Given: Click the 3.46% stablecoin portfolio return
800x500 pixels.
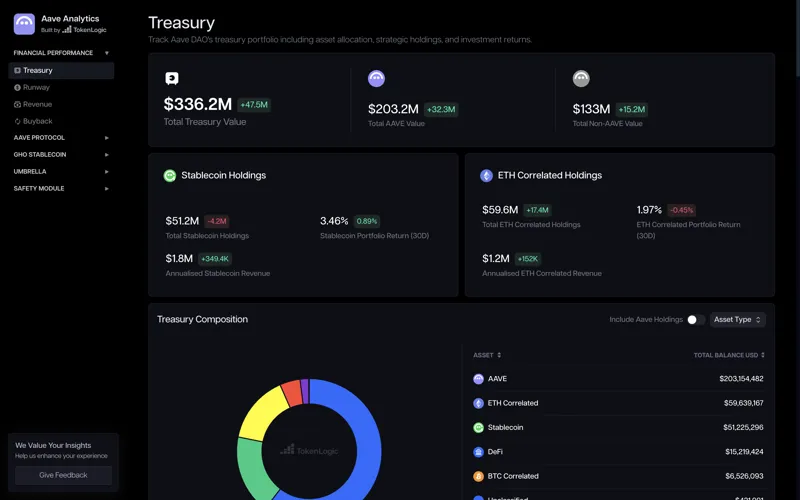Looking at the screenshot, I should coord(334,221).
